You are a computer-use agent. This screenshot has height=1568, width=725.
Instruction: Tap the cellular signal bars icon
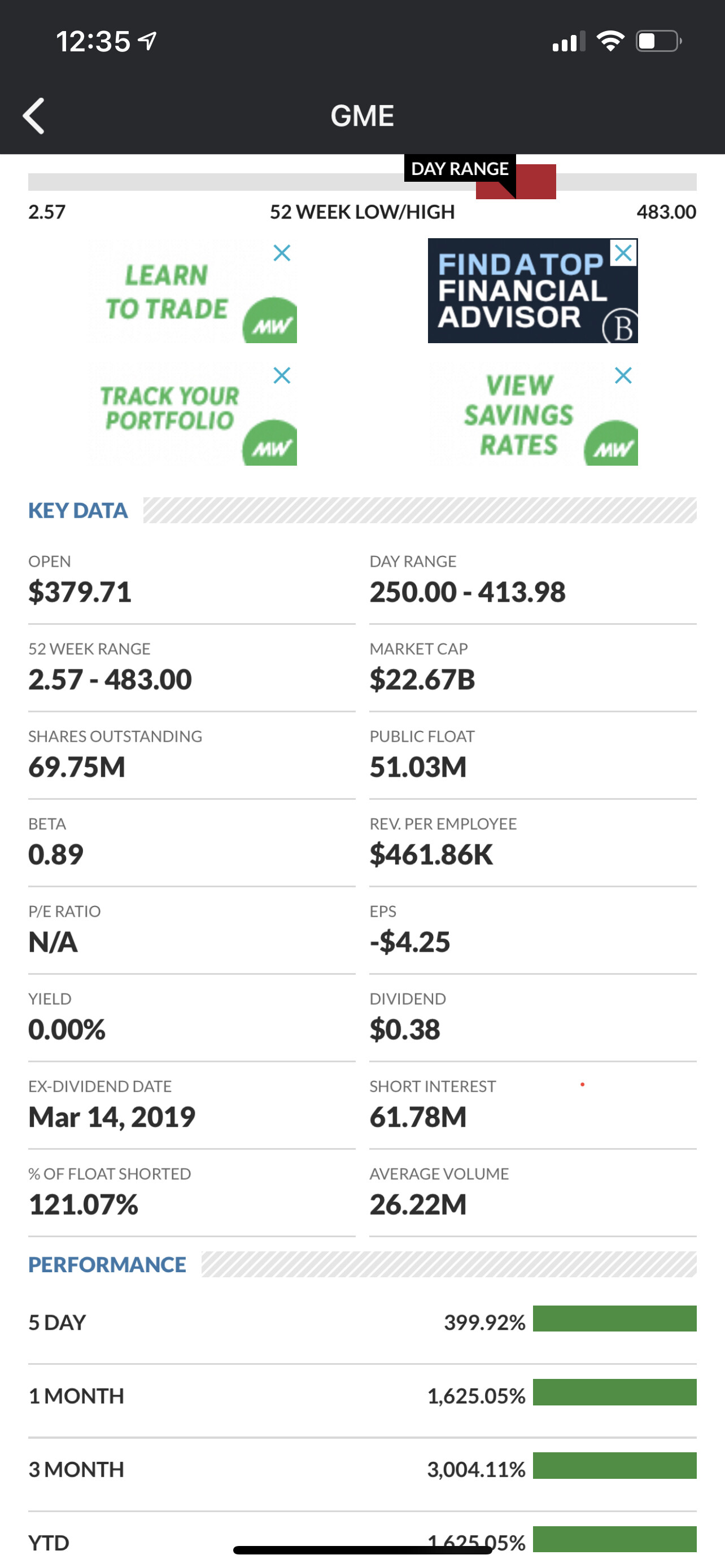tap(569, 41)
